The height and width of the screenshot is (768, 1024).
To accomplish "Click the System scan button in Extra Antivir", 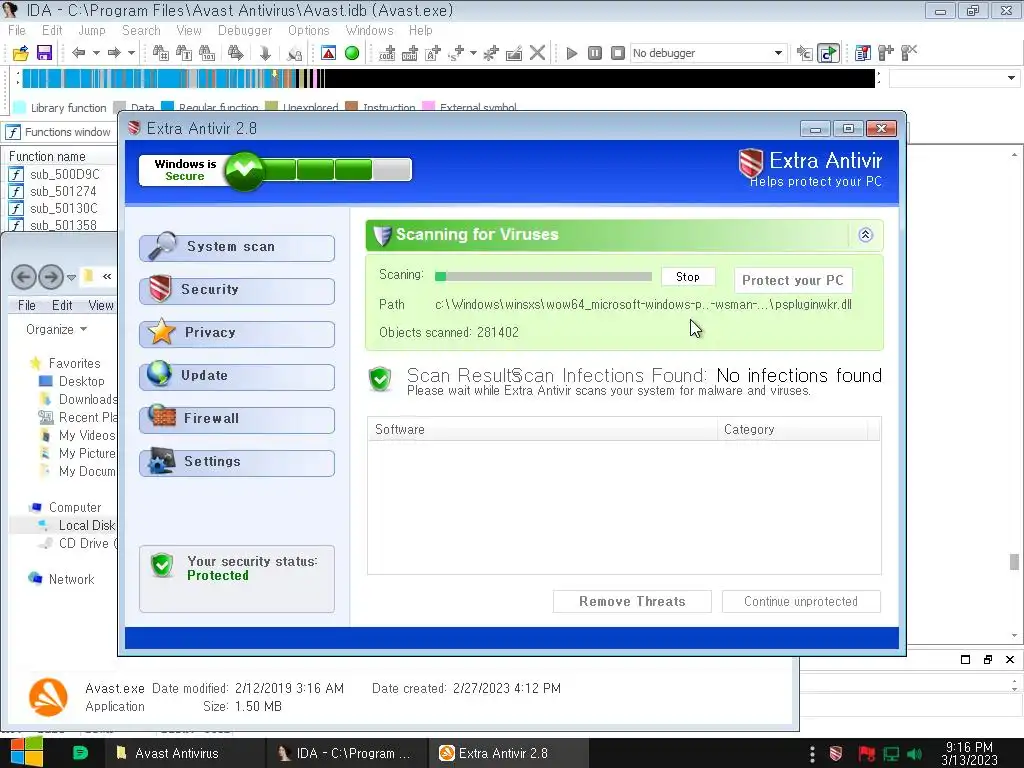I will point(237,247).
